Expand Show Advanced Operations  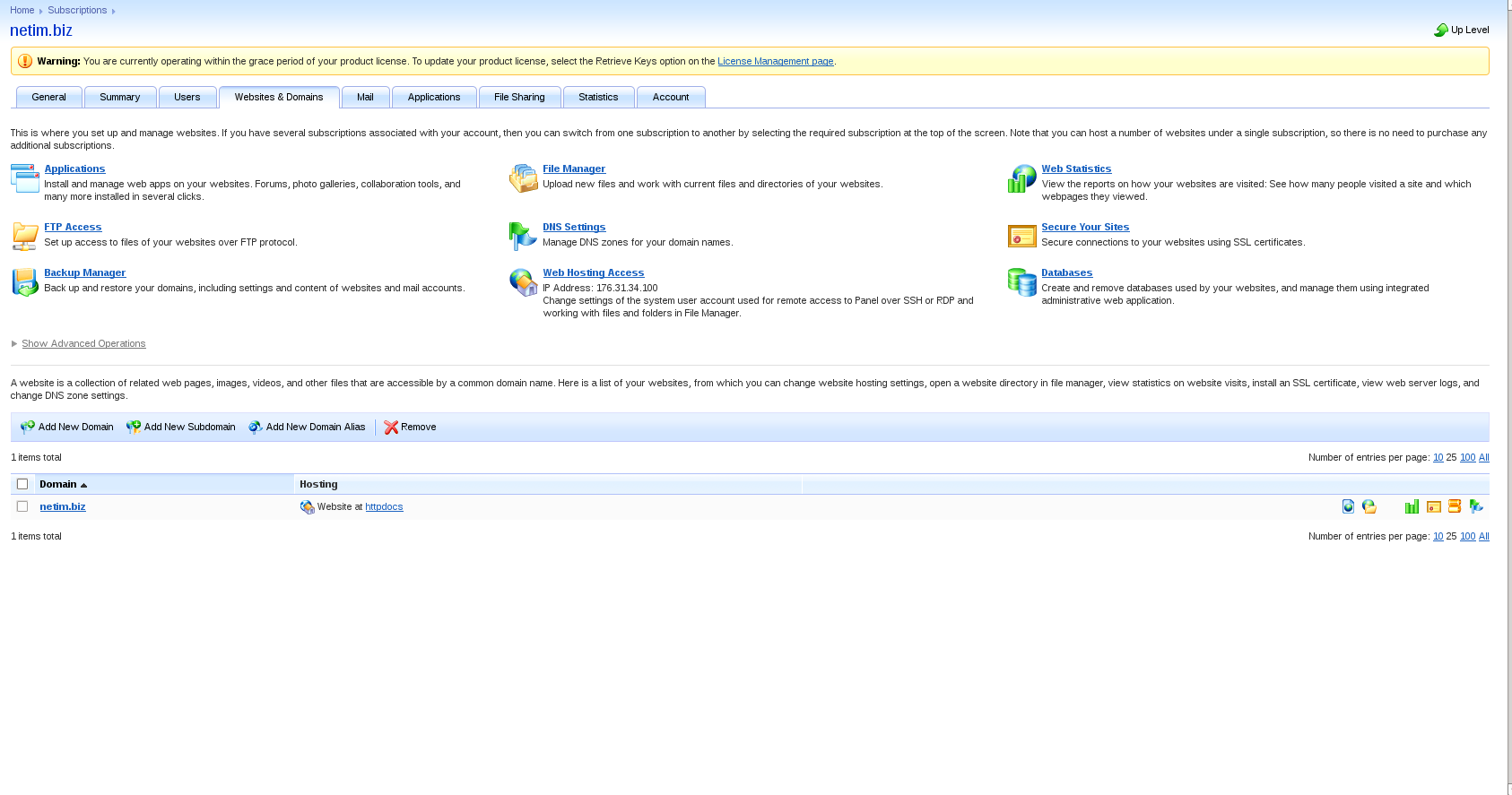click(83, 343)
